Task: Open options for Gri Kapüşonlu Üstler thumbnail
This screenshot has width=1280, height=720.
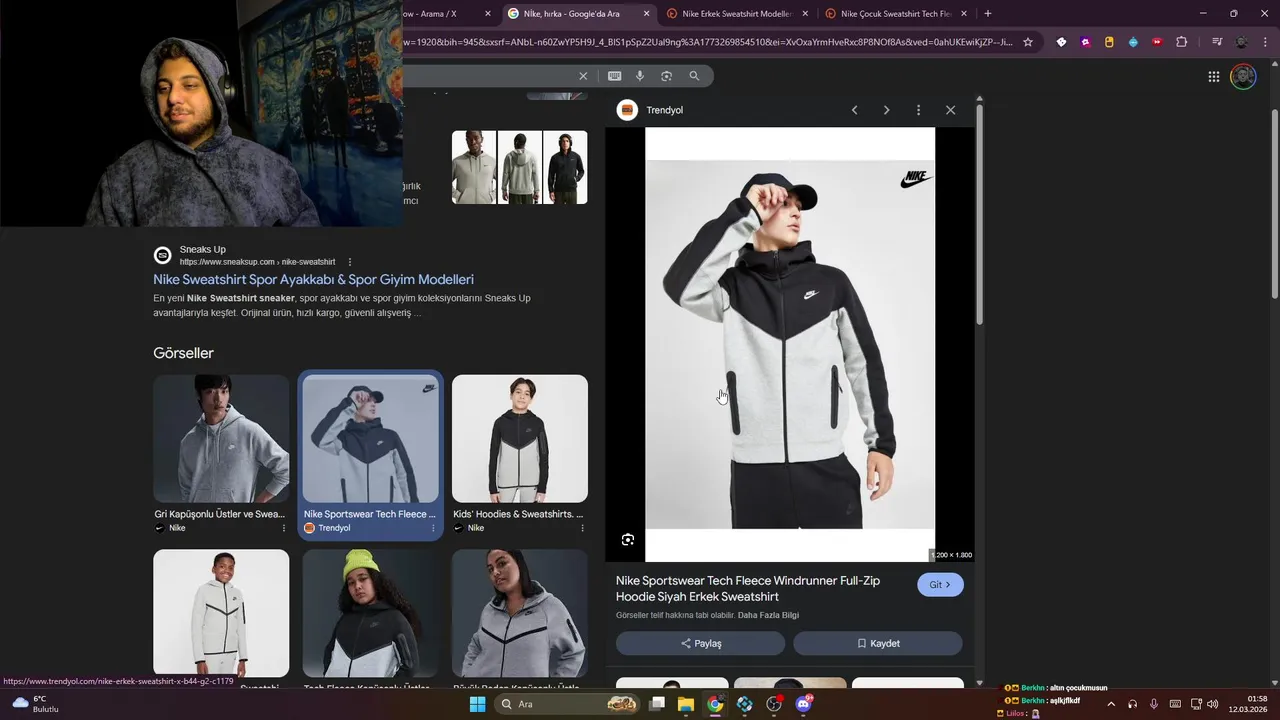Action: tap(284, 528)
